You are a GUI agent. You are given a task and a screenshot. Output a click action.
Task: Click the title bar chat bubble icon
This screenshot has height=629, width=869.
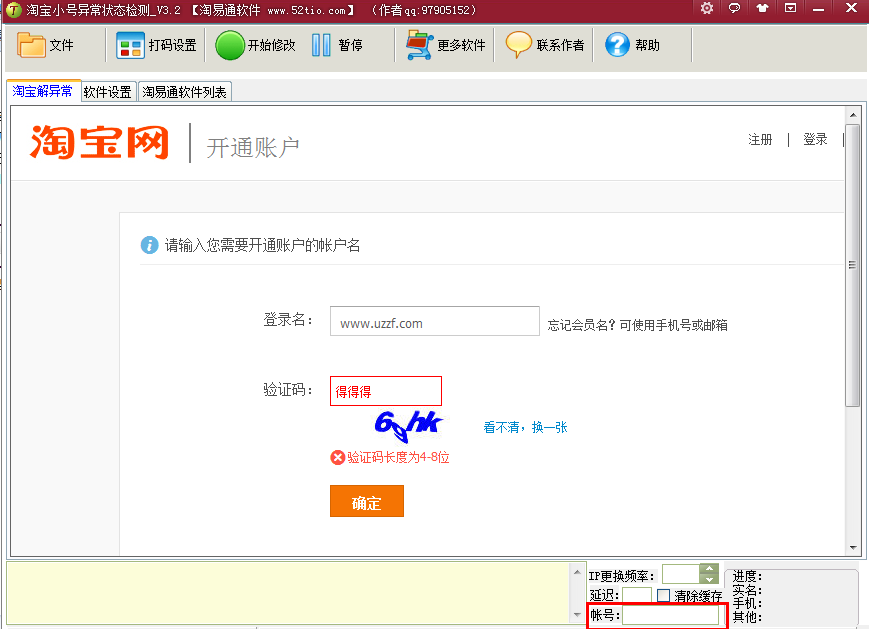click(x=734, y=8)
